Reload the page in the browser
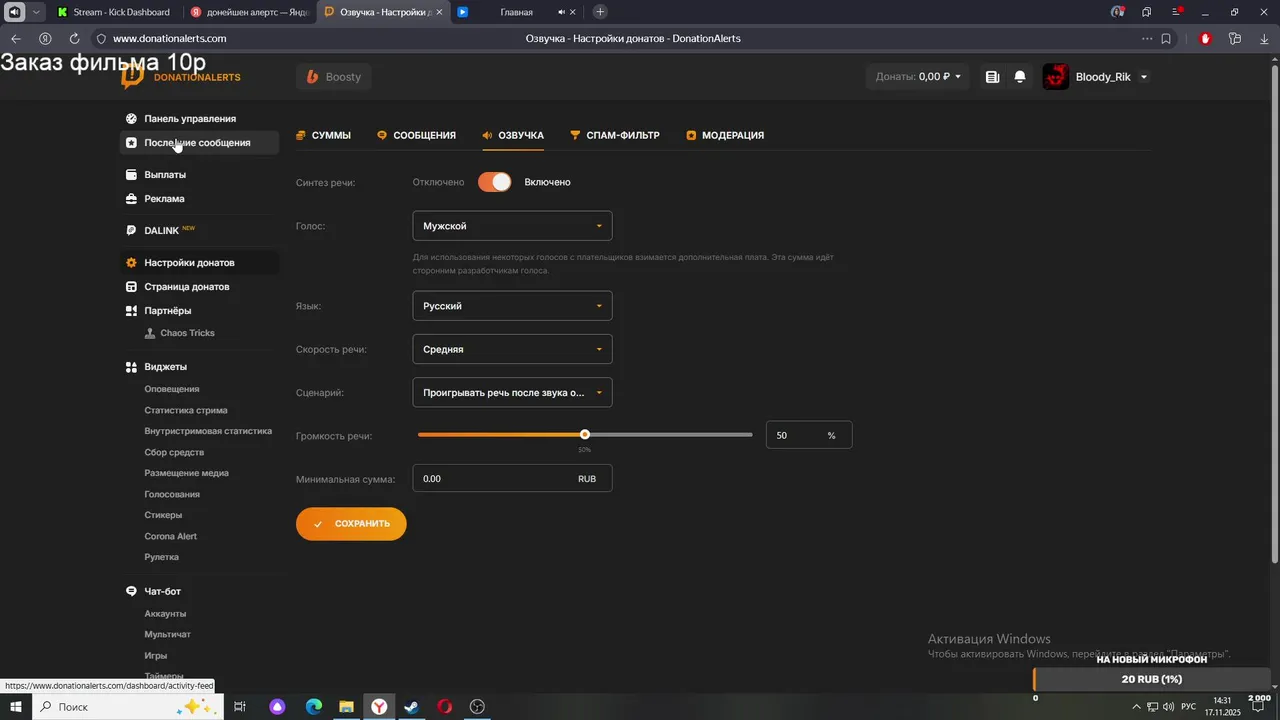 click(74, 39)
